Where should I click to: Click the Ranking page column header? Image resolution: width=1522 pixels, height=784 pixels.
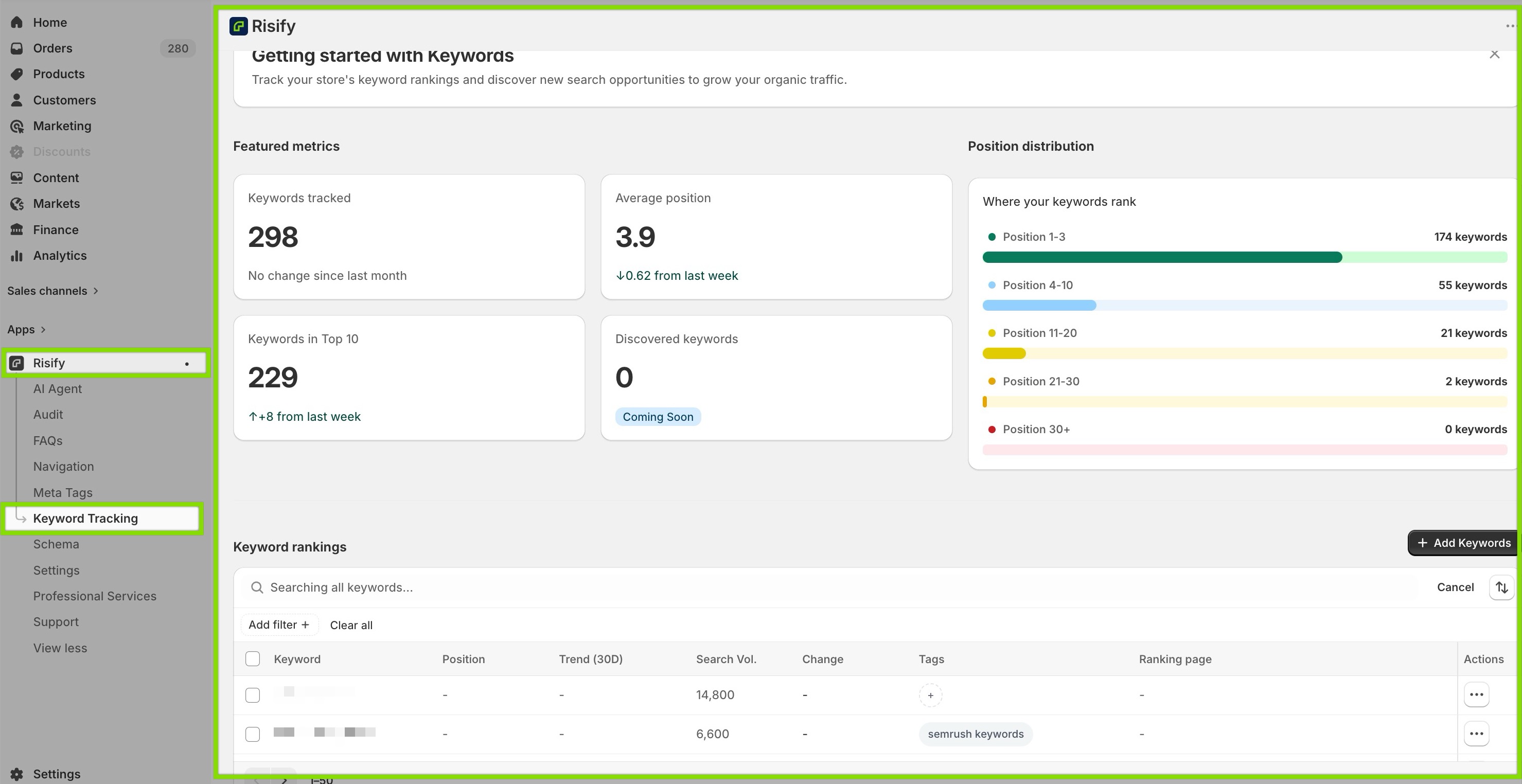click(1175, 660)
